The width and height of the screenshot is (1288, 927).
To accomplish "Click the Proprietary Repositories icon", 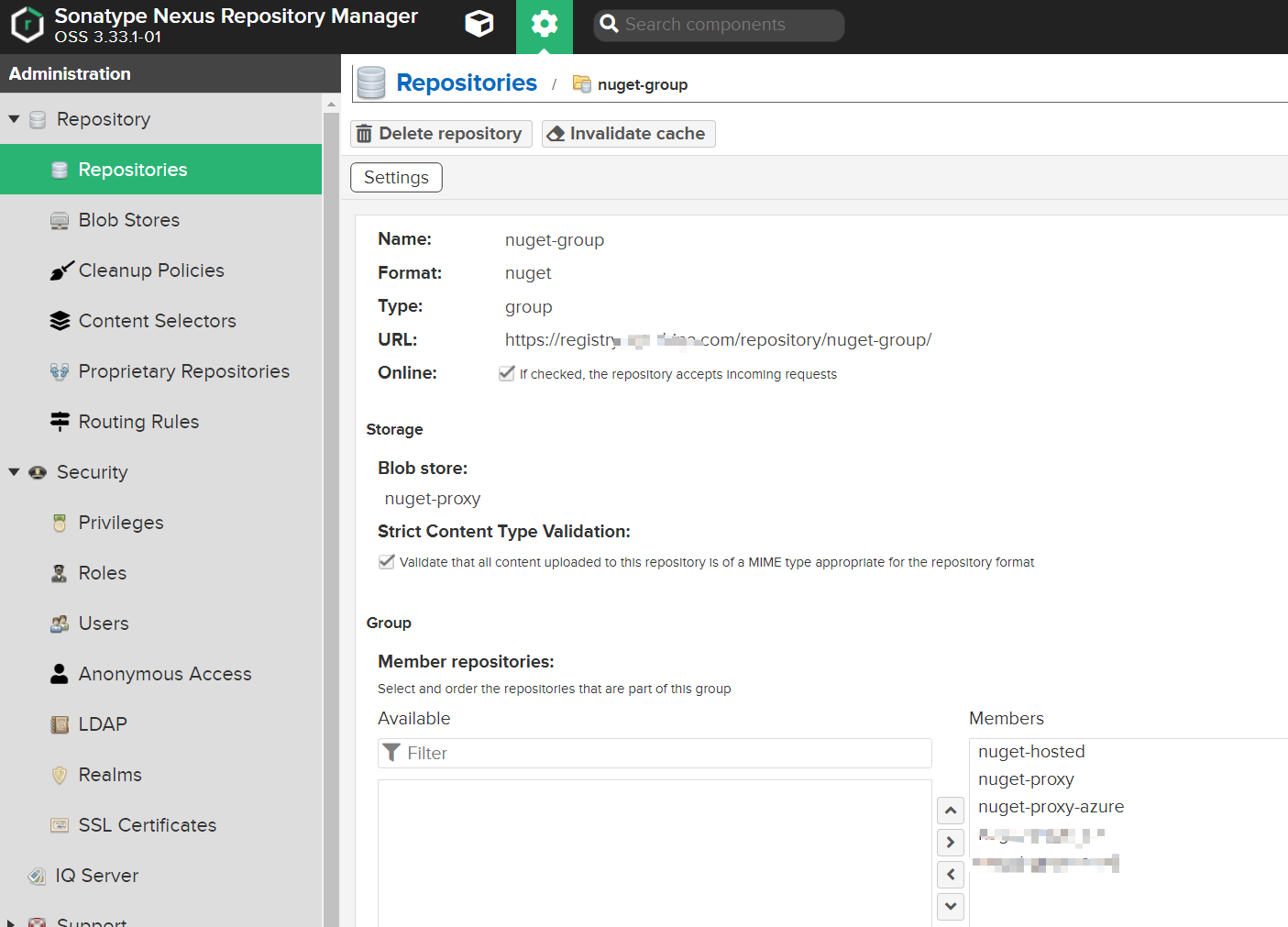I will click(60, 371).
